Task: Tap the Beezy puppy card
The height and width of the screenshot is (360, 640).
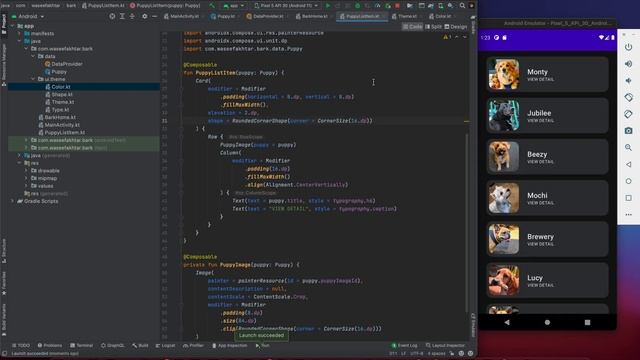Action: pyautogui.click(x=547, y=157)
